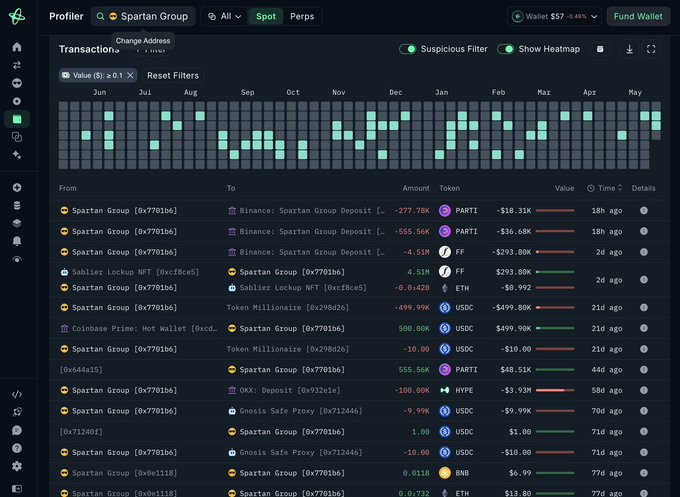Click the swap arrows sidebar icon
The width and height of the screenshot is (680, 497).
pos(17,65)
